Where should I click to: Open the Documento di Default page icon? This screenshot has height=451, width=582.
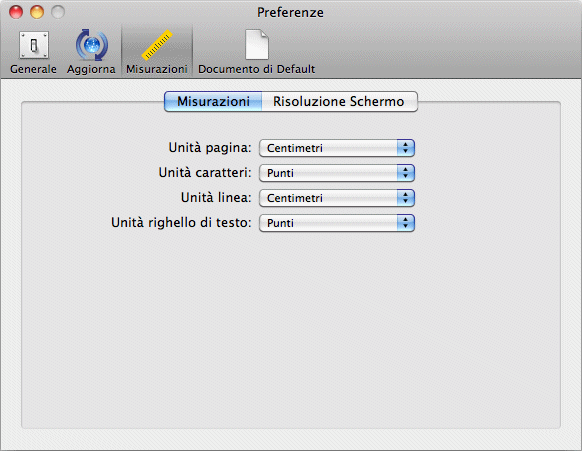256,45
